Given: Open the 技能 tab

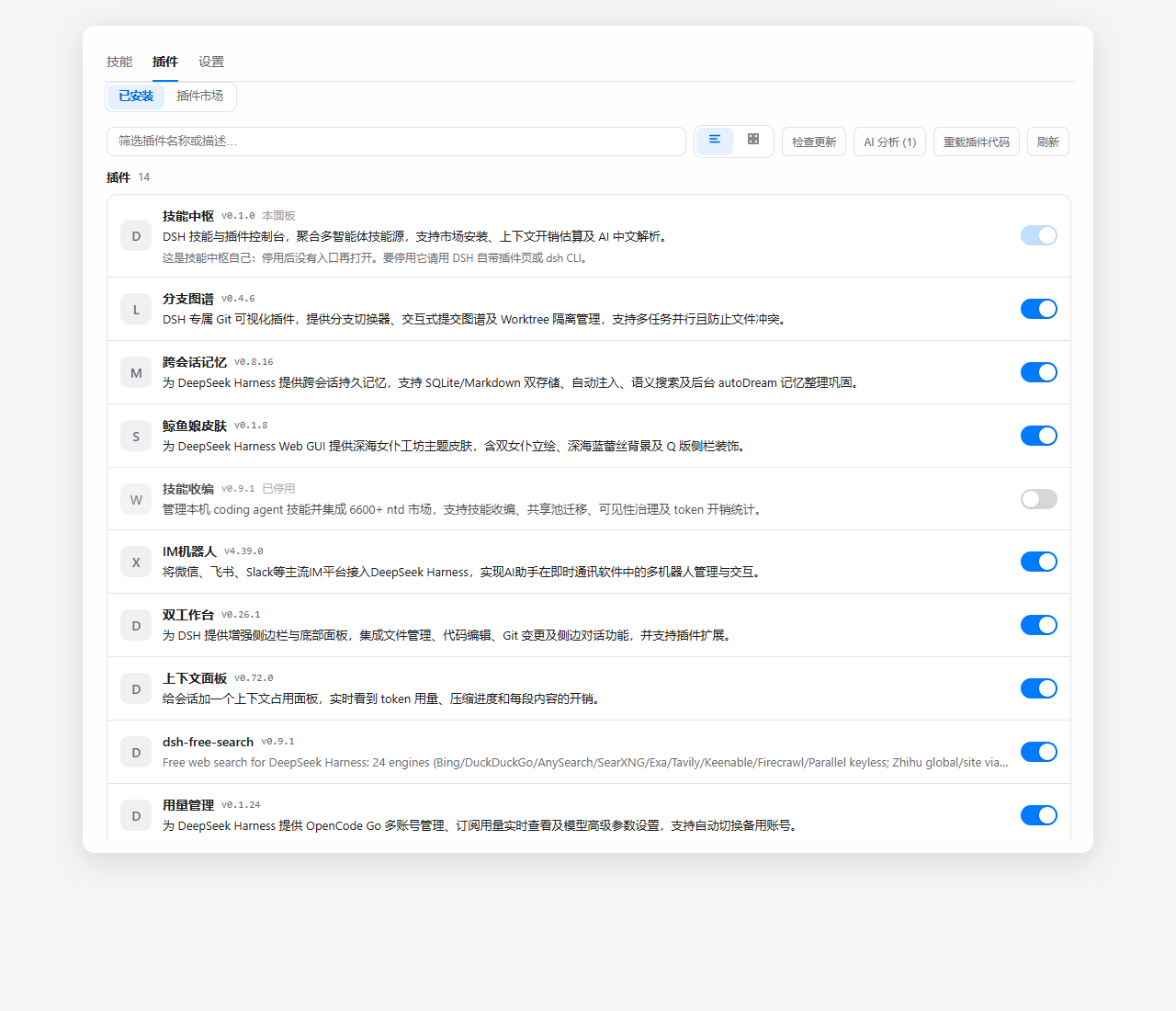Looking at the screenshot, I should (119, 62).
